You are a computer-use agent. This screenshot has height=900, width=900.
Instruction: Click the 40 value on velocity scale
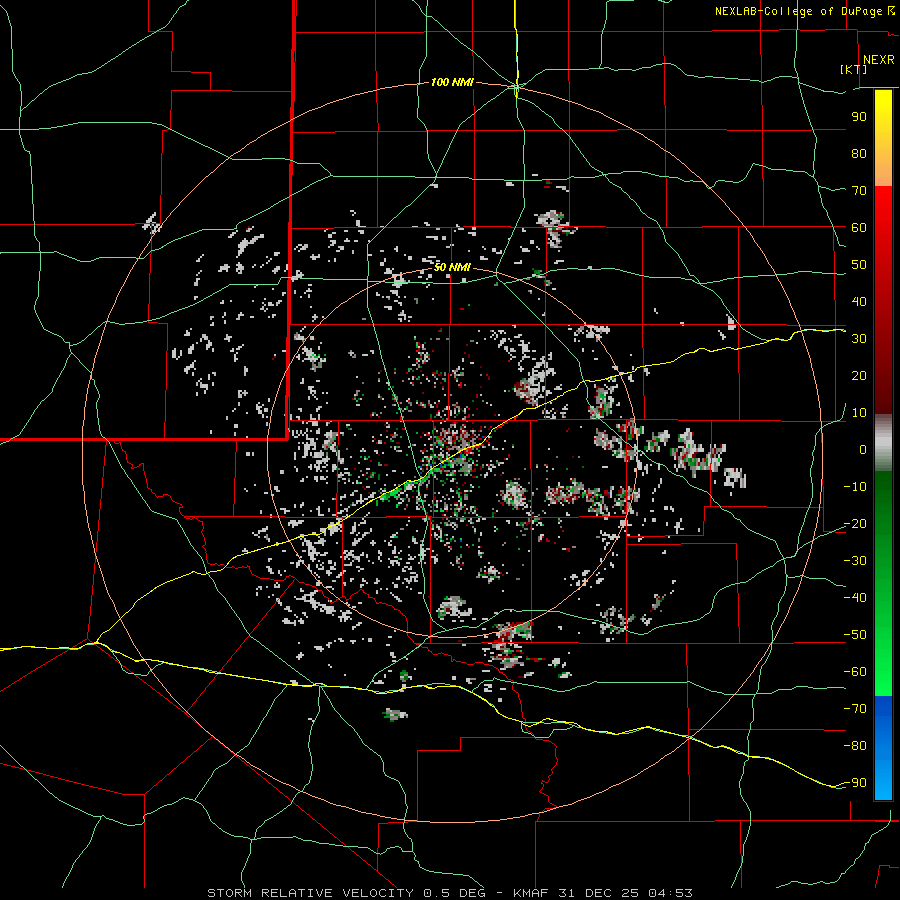[859, 301]
